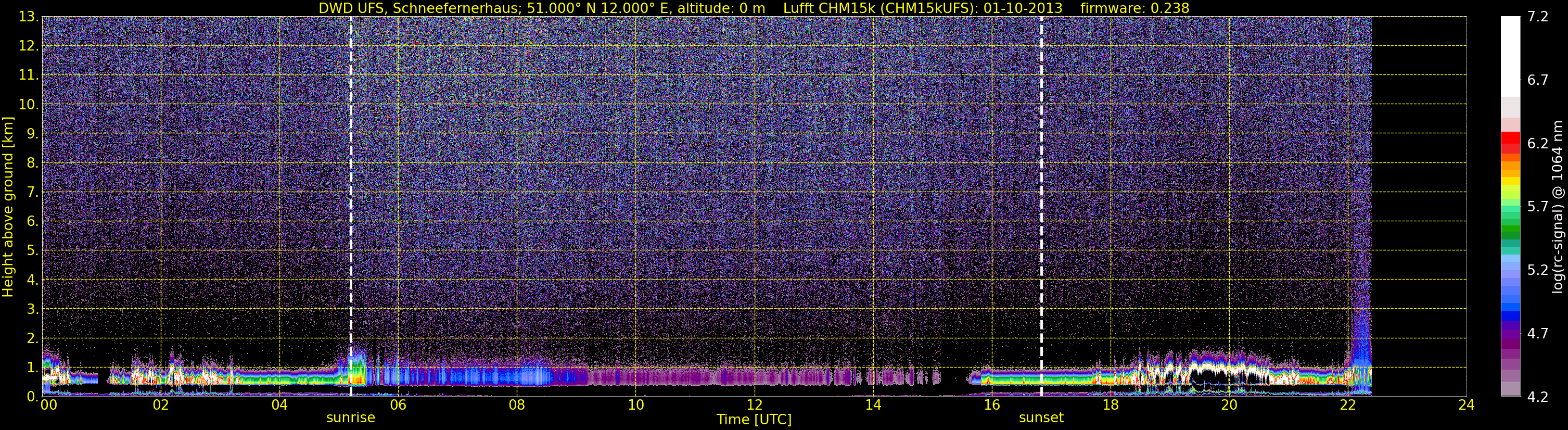Click the time axis tick label '06'
This screenshot has height=430, width=1568.
click(x=398, y=404)
